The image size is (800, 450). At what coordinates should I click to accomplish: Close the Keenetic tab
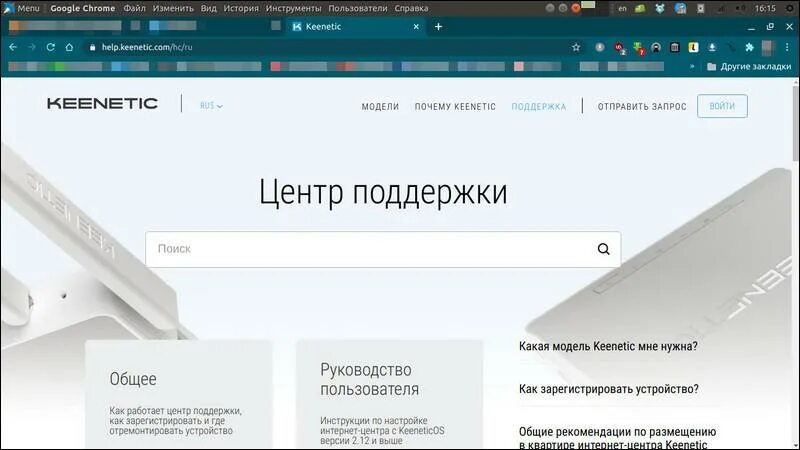(416, 27)
